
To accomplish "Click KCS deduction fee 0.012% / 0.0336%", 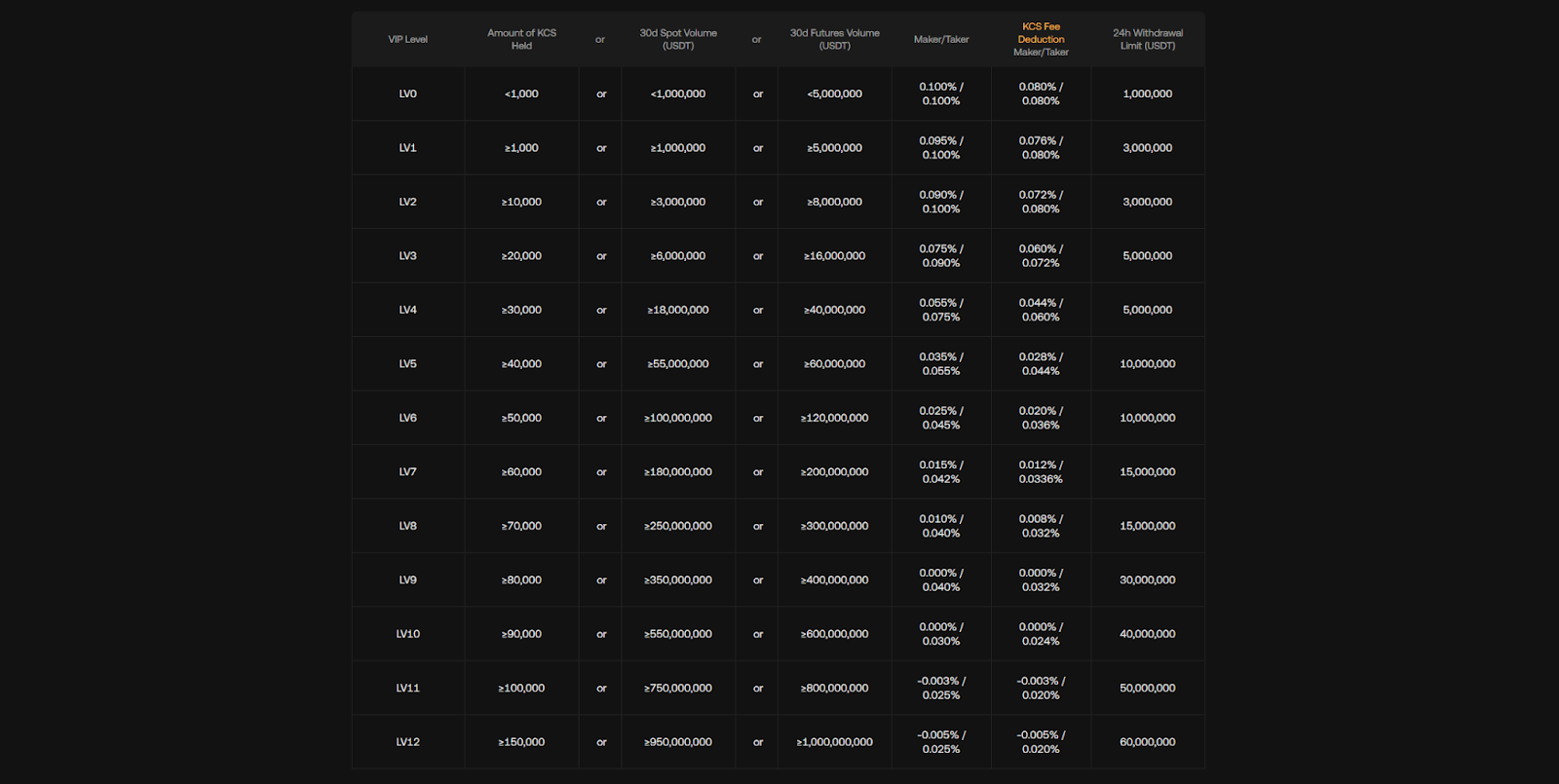I will point(1041,472).
